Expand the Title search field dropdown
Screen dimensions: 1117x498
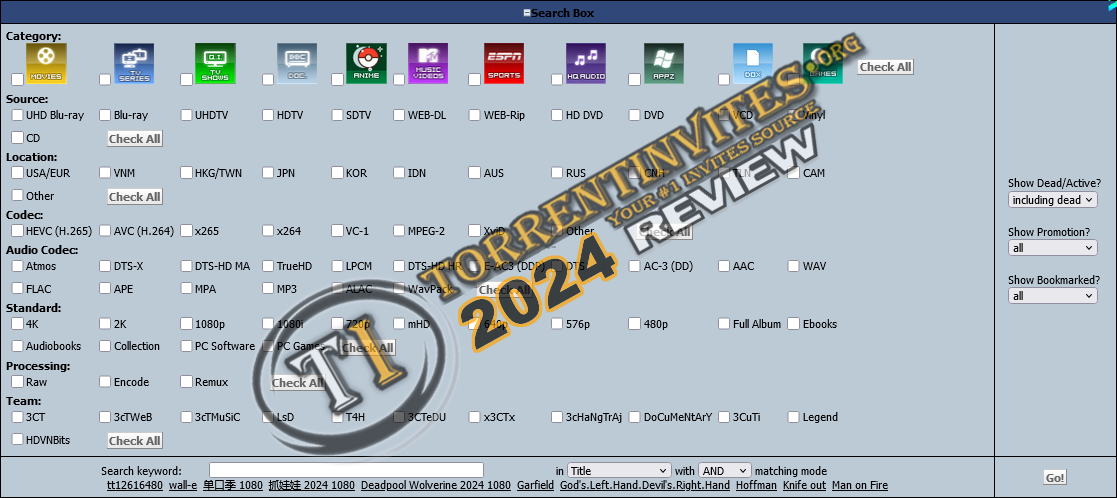(618, 470)
